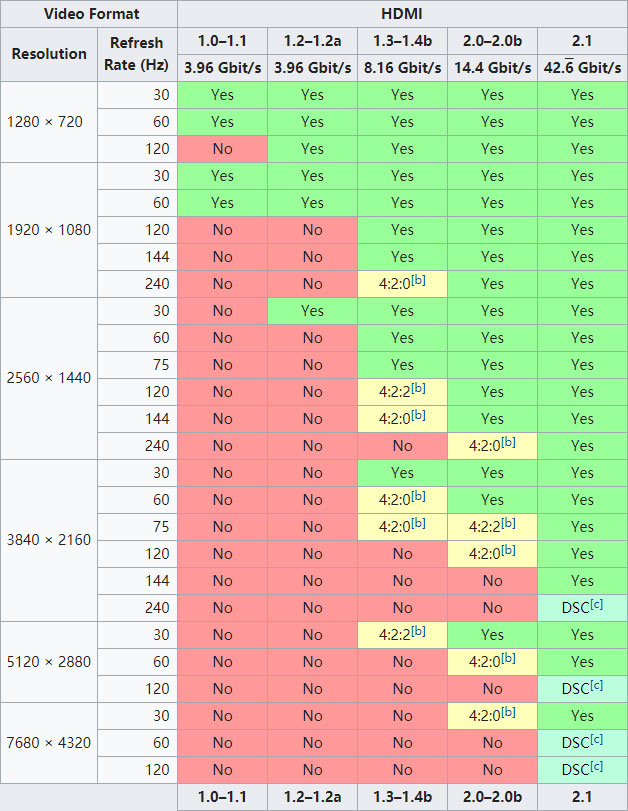Select the HDMI 2.1 column header at top
This screenshot has height=811, width=628.
coord(582,41)
